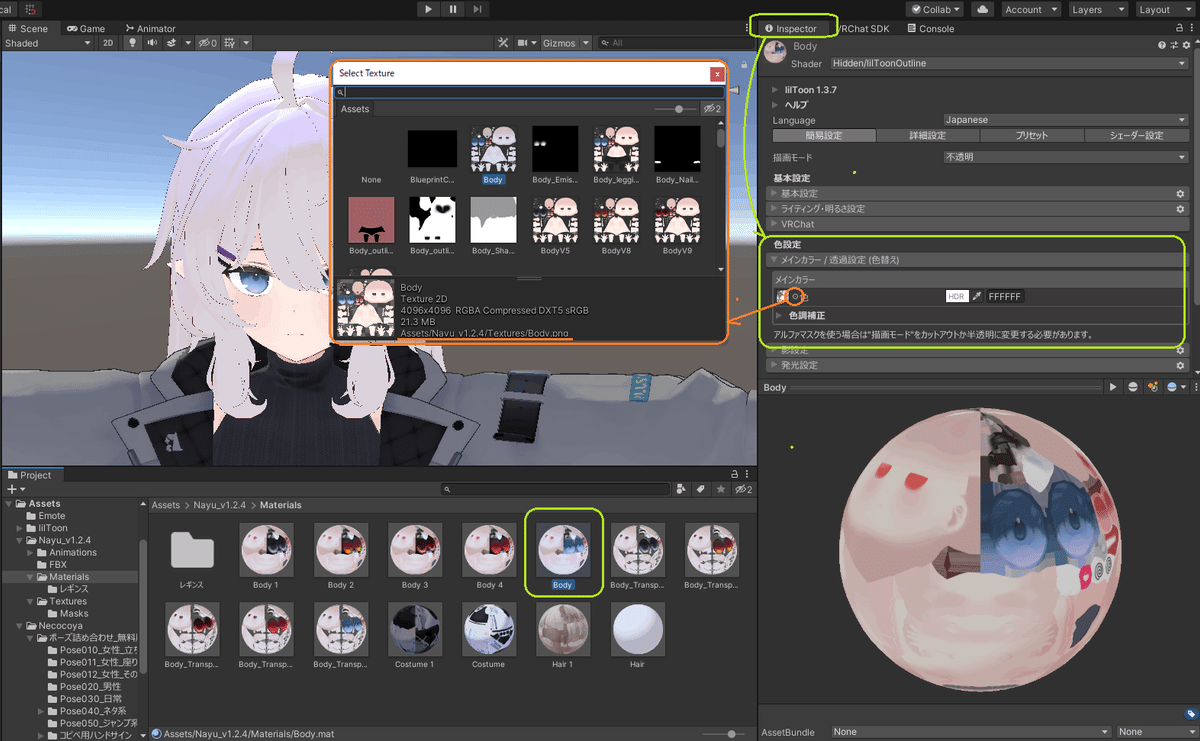1200x741 pixels.
Task: Select the 簡易設定 mode button
Action: (824, 135)
